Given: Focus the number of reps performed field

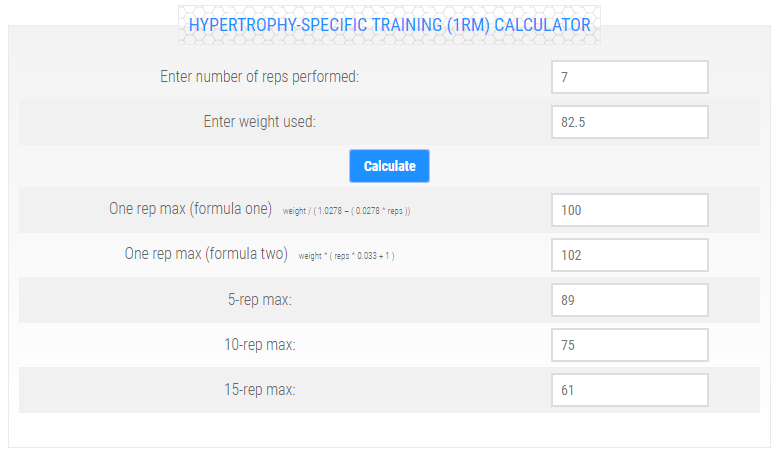Looking at the screenshot, I should pos(629,77).
